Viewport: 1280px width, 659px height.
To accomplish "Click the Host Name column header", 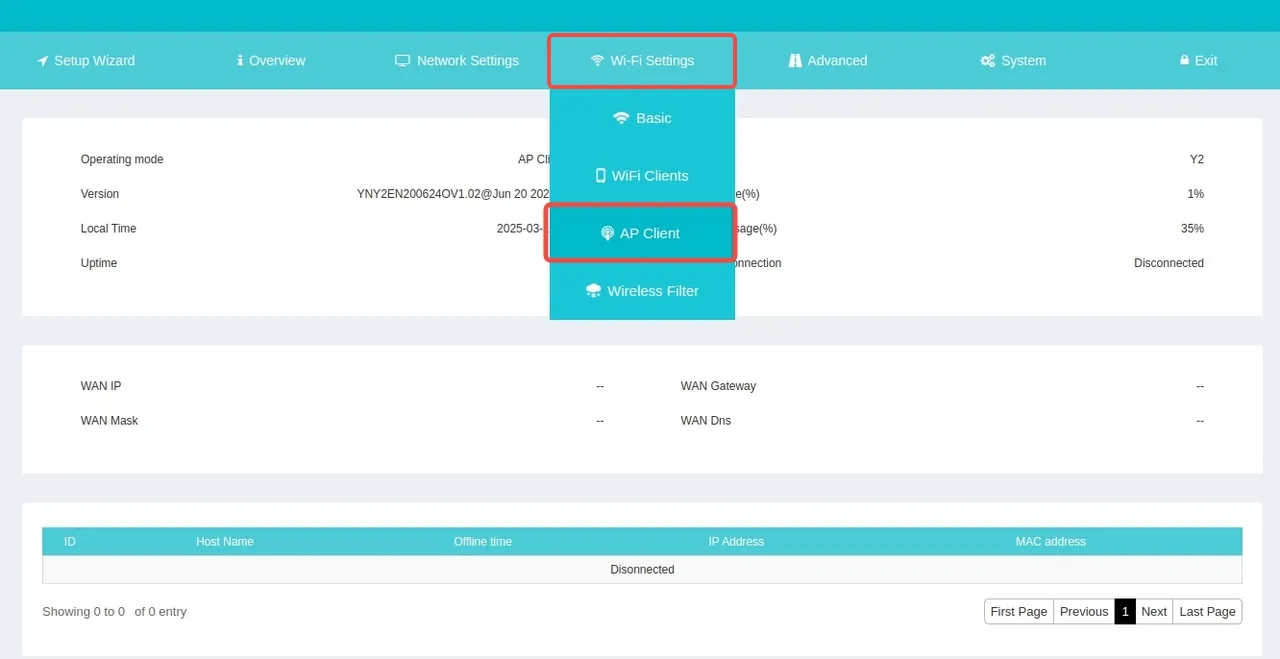I will [x=225, y=542].
